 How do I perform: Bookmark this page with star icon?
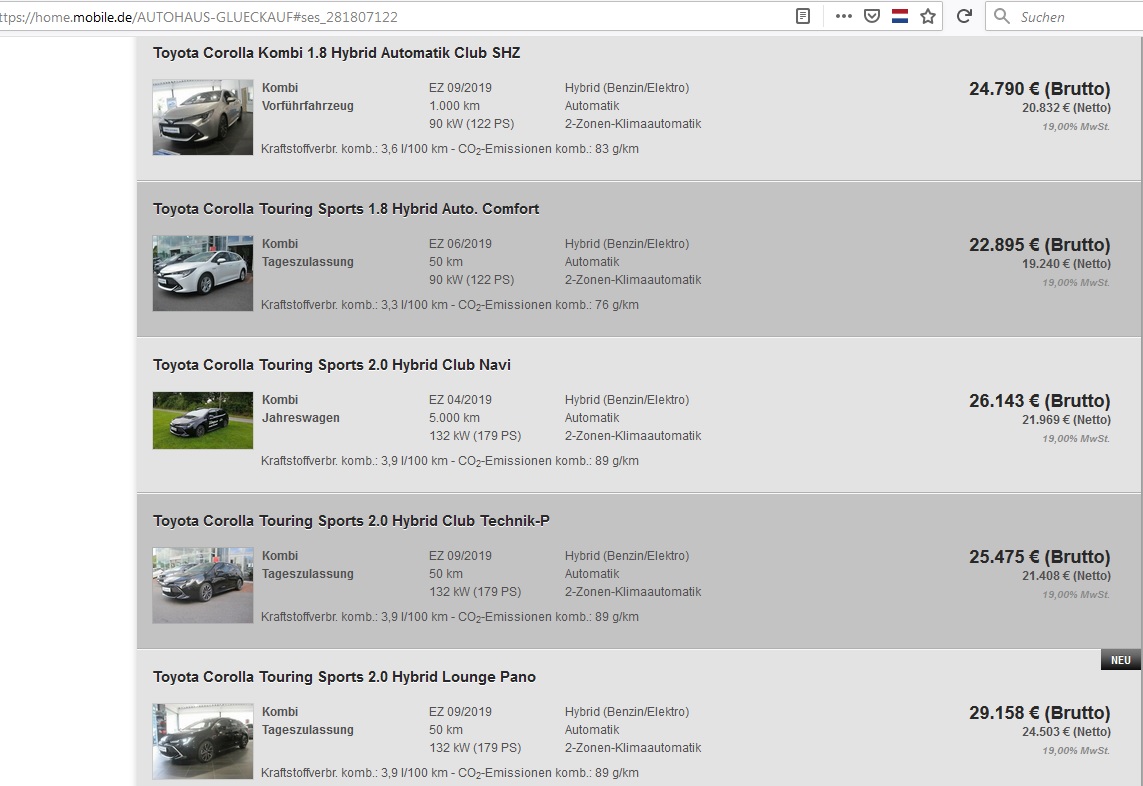pyautogui.click(x=927, y=16)
